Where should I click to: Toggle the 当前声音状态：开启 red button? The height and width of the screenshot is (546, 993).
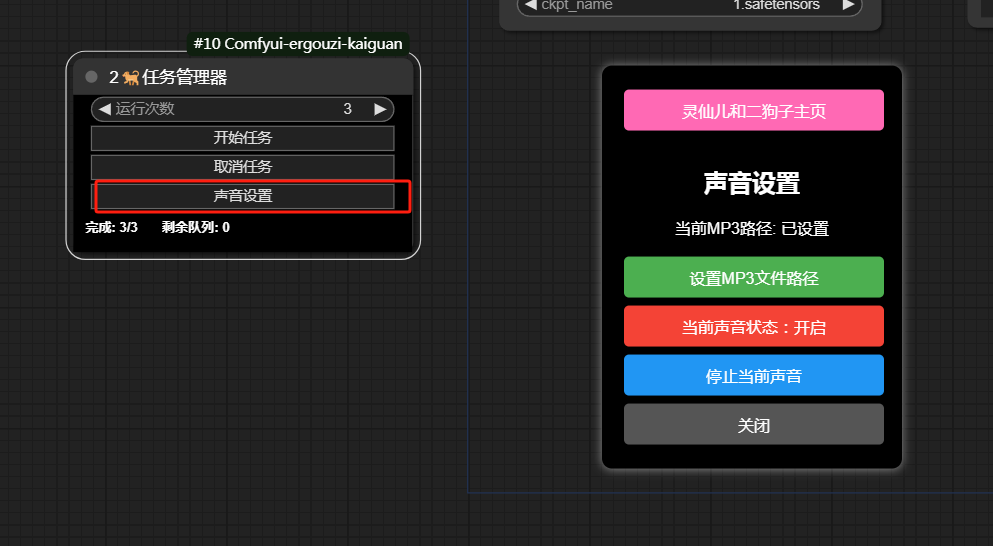click(x=754, y=326)
